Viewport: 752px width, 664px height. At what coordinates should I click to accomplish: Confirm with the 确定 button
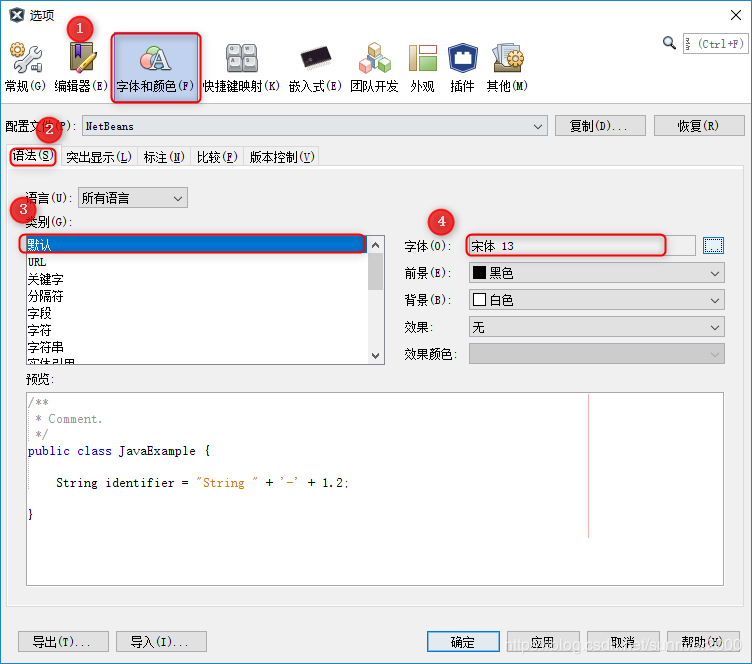click(x=463, y=641)
